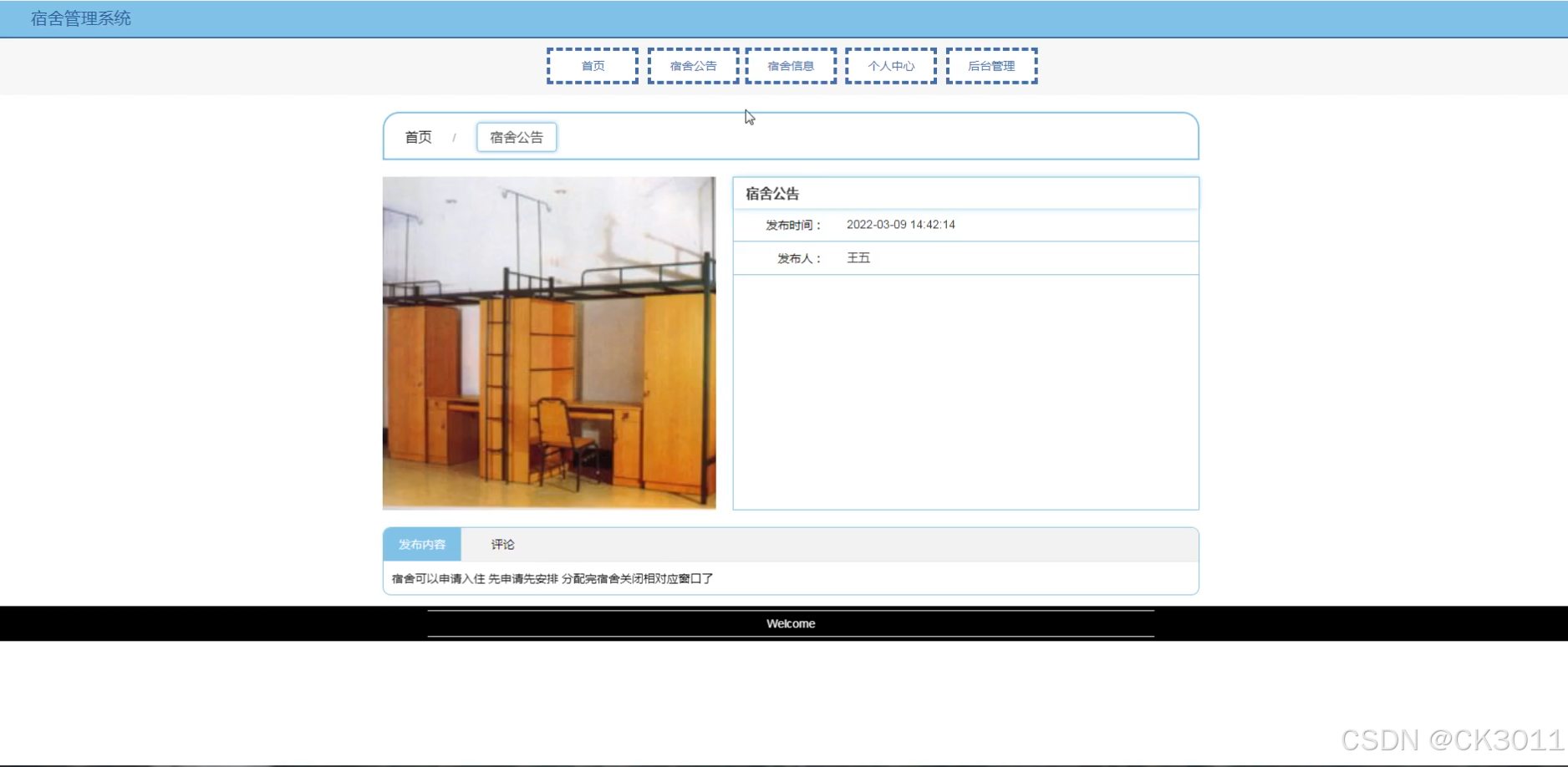Viewport: 1568px width, 767px height.
Task: Open the dormitory photo preview
Action: point(548,343)
